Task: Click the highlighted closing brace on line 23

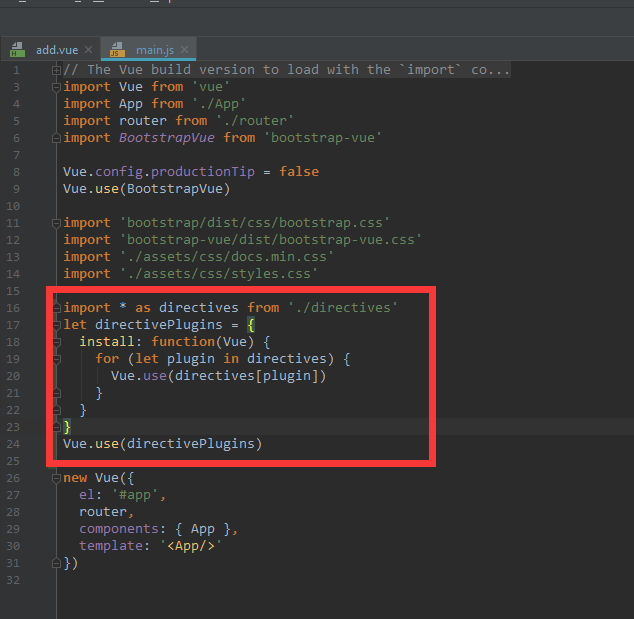Action: pos(67,427)
